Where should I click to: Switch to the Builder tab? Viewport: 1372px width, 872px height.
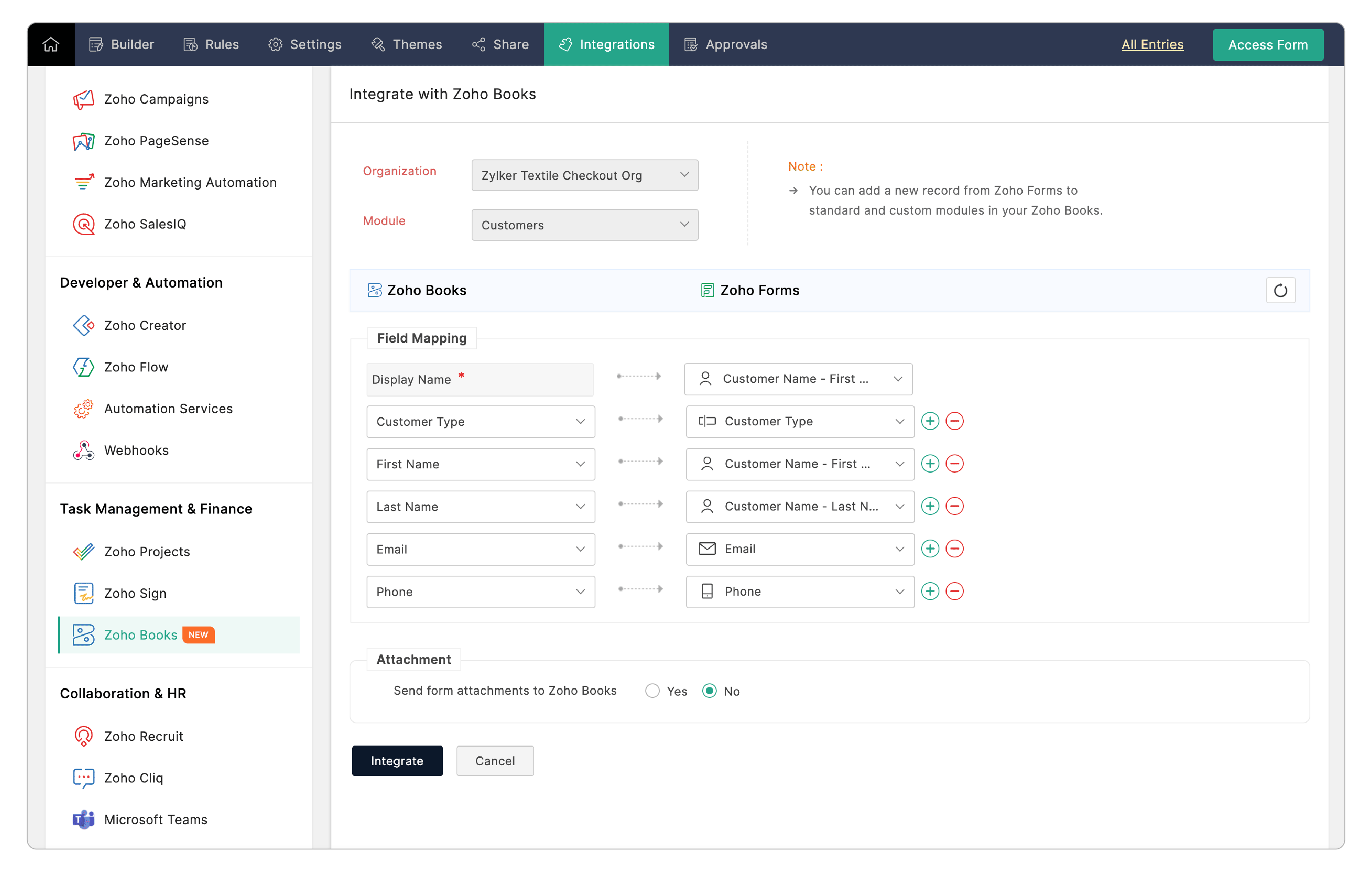pos(121,44)
